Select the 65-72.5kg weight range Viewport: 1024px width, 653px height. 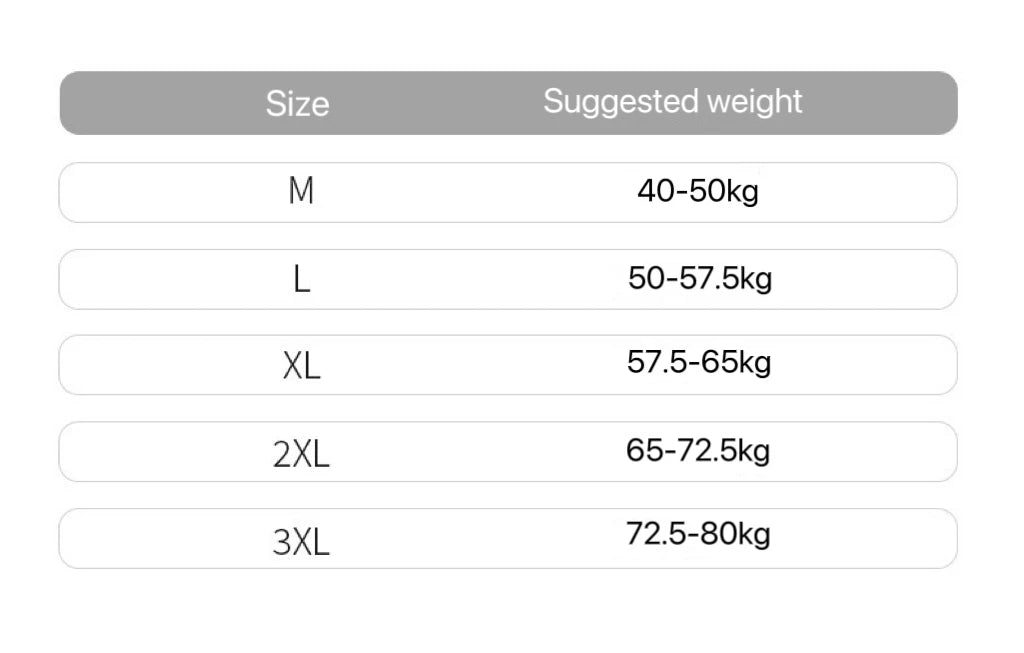coord(698,450)
